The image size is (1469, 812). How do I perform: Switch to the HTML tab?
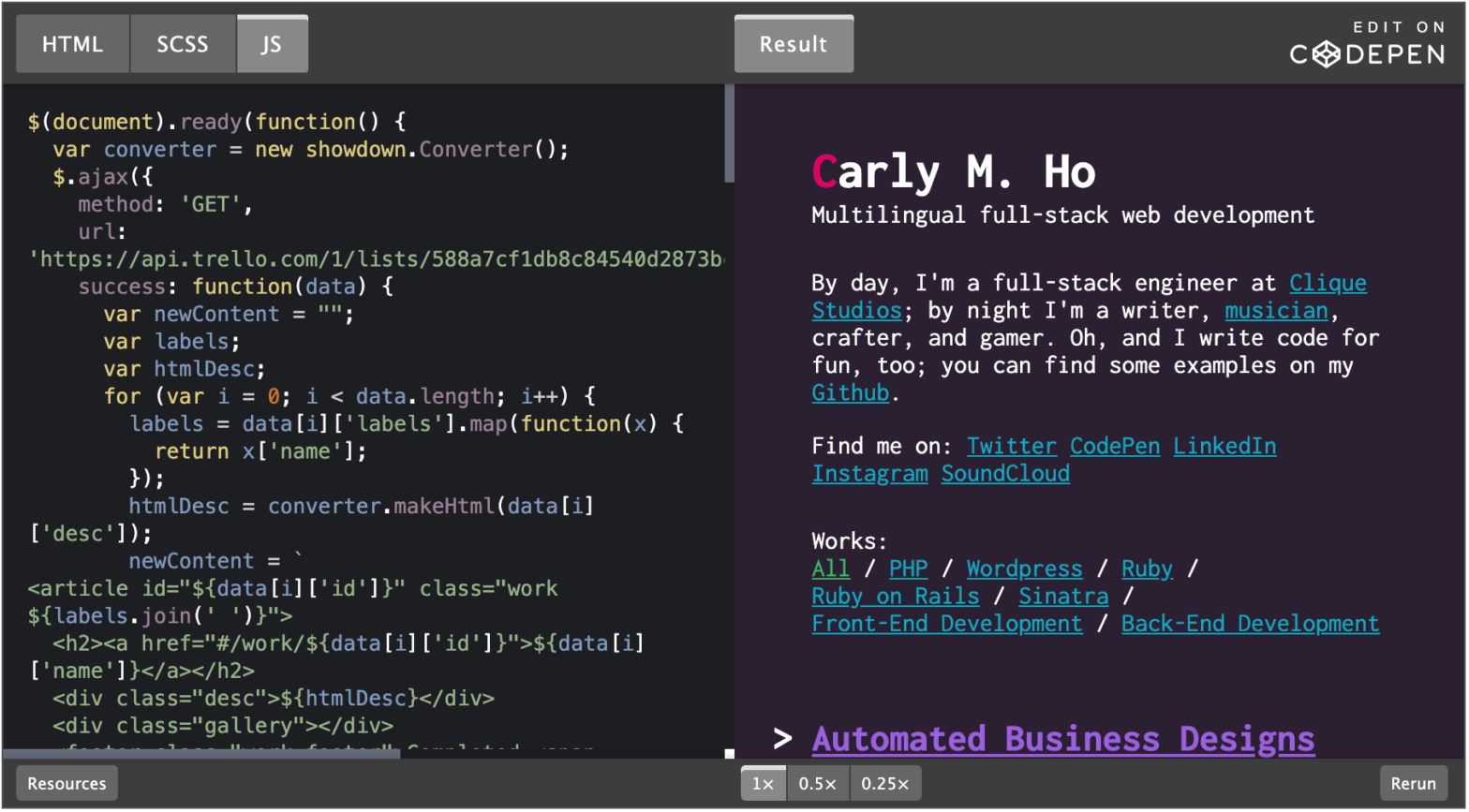72,44
